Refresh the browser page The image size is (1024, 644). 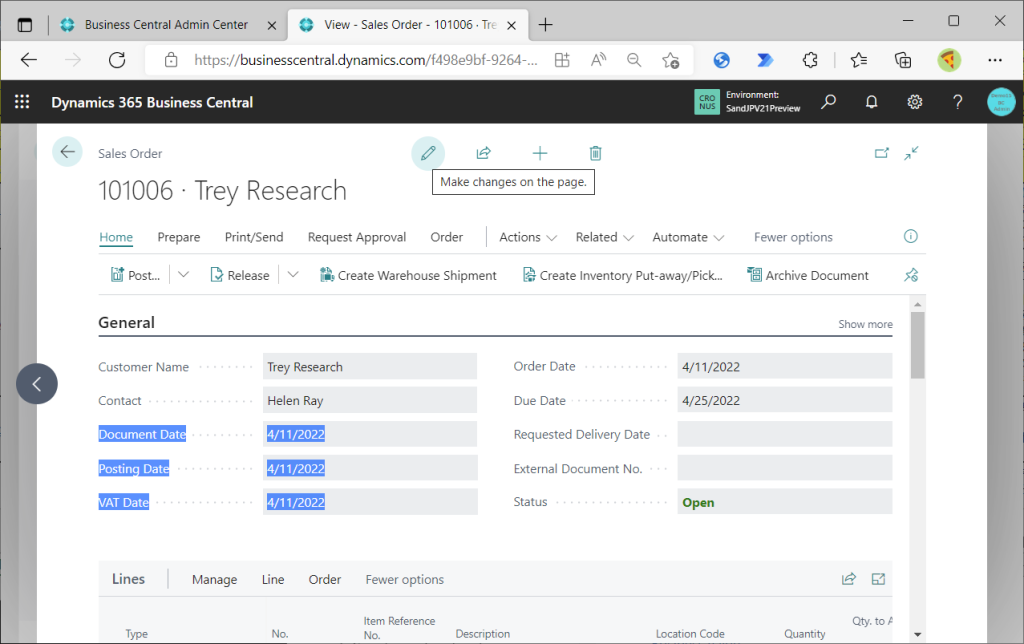[117, 61]
